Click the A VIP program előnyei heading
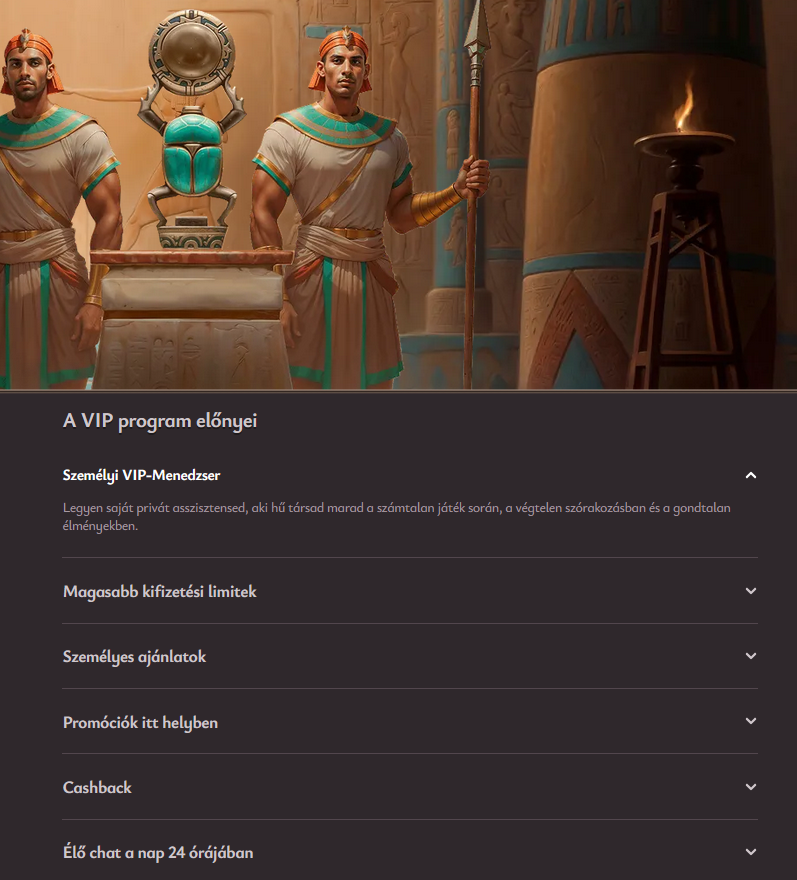 (x=160, y=421)
